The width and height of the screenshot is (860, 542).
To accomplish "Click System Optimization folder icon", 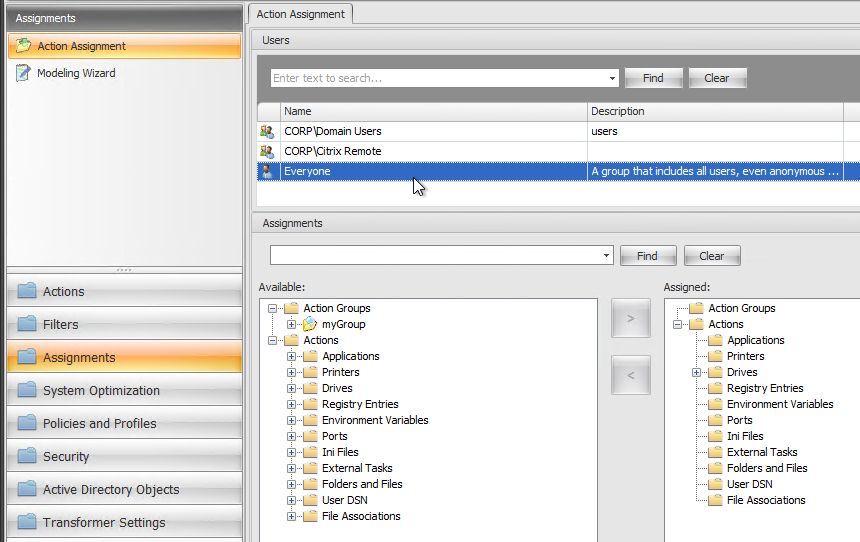I will pos(27,389).
